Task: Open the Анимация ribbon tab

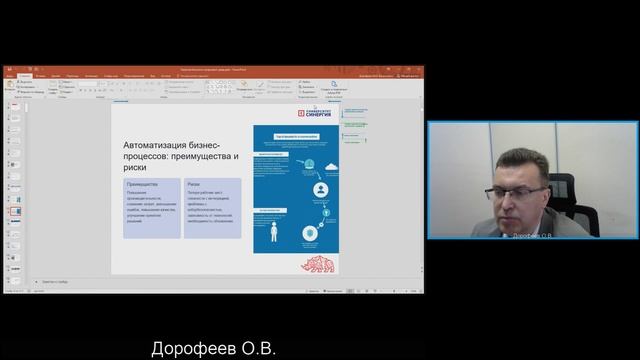Action: (91, 76)
